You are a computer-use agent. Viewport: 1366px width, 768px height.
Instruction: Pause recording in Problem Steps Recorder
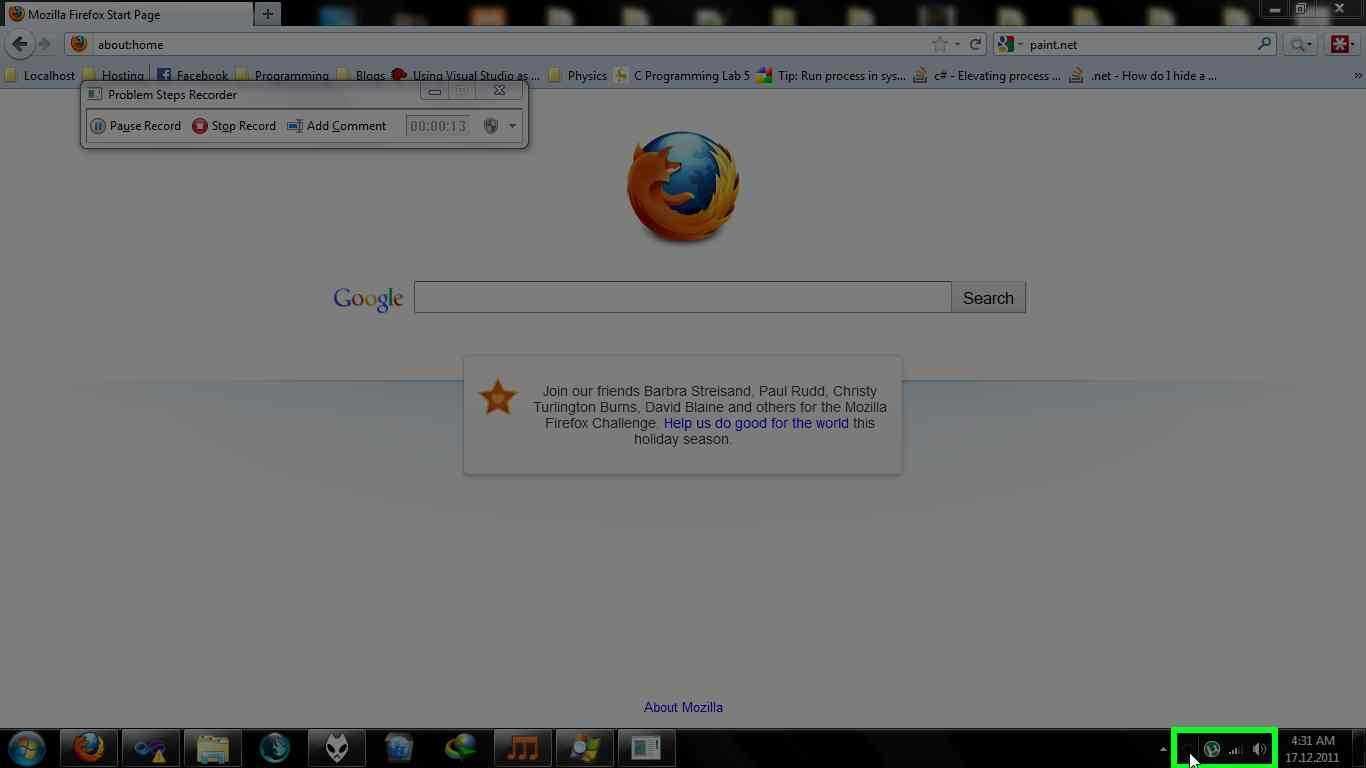pos(136,126)
